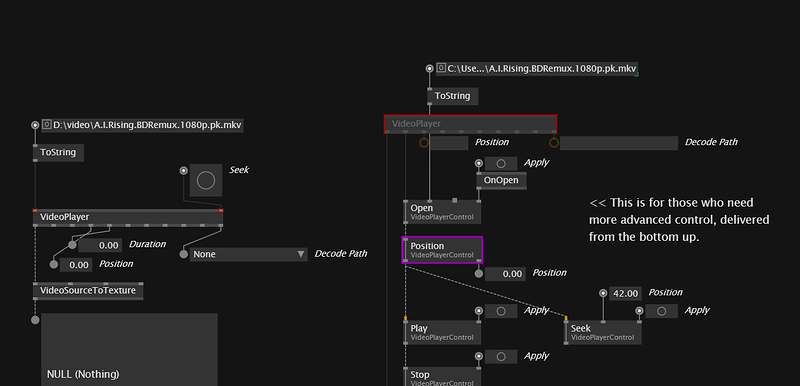Trigger the Apply bang above Stop node
Image resolution: width=800 pixels, height=386 pixels.
[x=501, y=356]
